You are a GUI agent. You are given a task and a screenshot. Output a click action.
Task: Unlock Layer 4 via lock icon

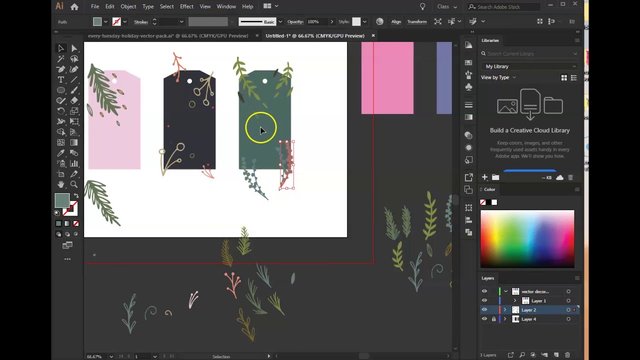pyautogui.click(x=493, y=319)
